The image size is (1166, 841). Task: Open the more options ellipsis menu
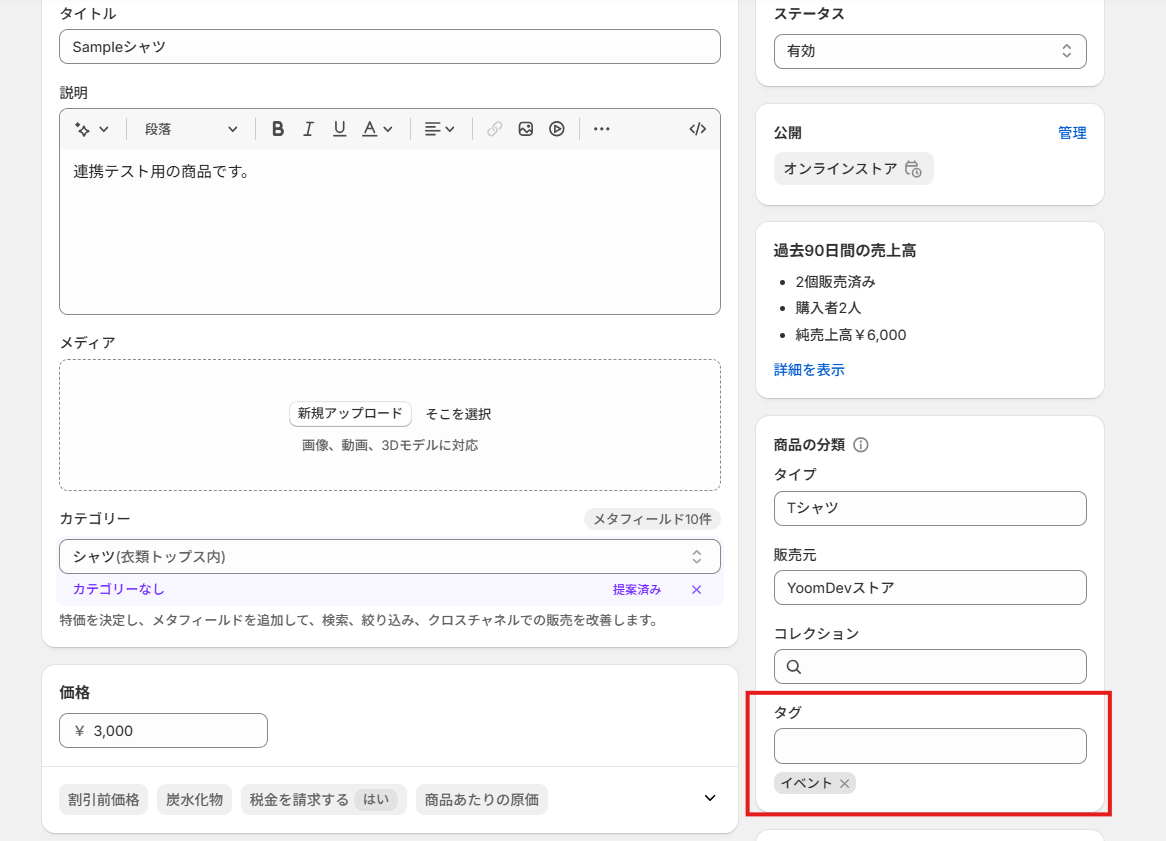(601, 129)
